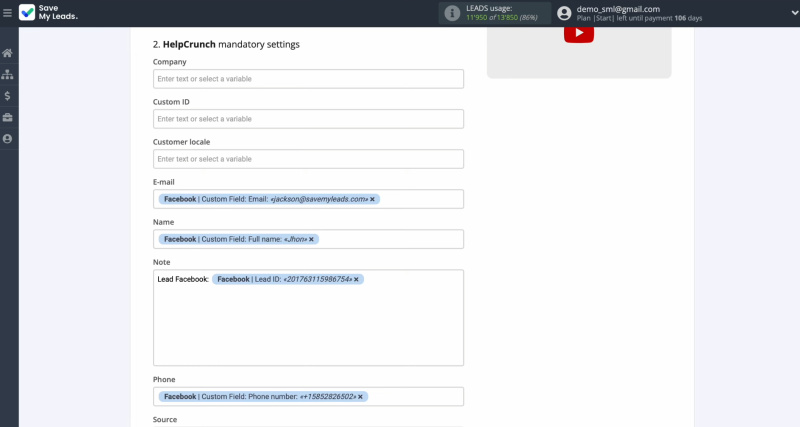The width and height of the screenshot is (800, 427).
Task: Click the demo_sml@gmail.com account text
Action: pos(618,9)
